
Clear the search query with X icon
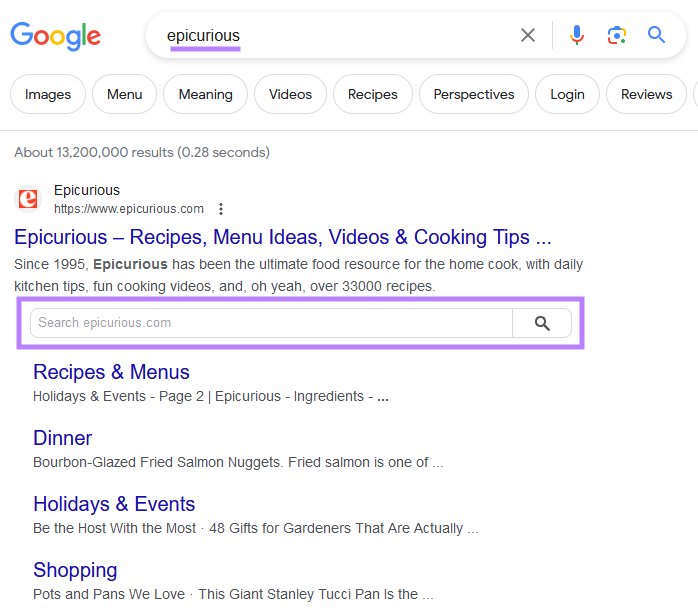click(528, 36)
